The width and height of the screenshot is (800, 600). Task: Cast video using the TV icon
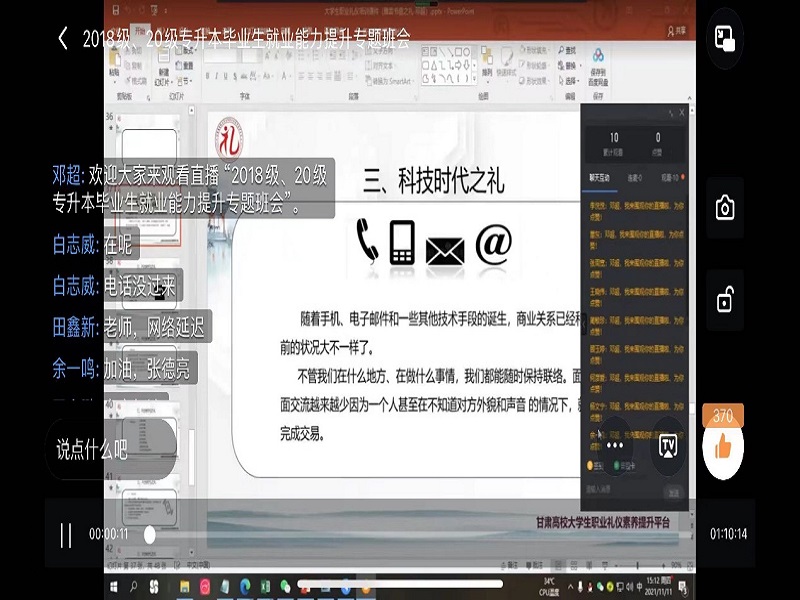point(667,444)
